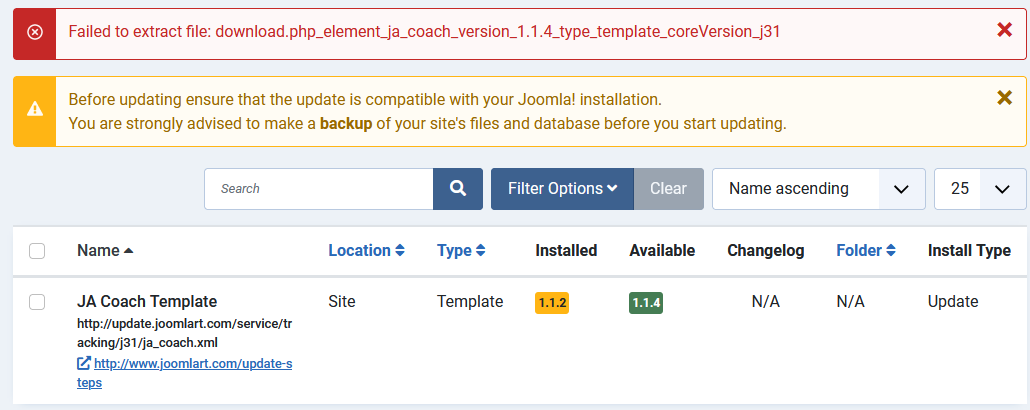The width and height of the screenshot is (1030, 410).
Task: Check the JA Coach Template row checkbox
Action: coord(37,301)
